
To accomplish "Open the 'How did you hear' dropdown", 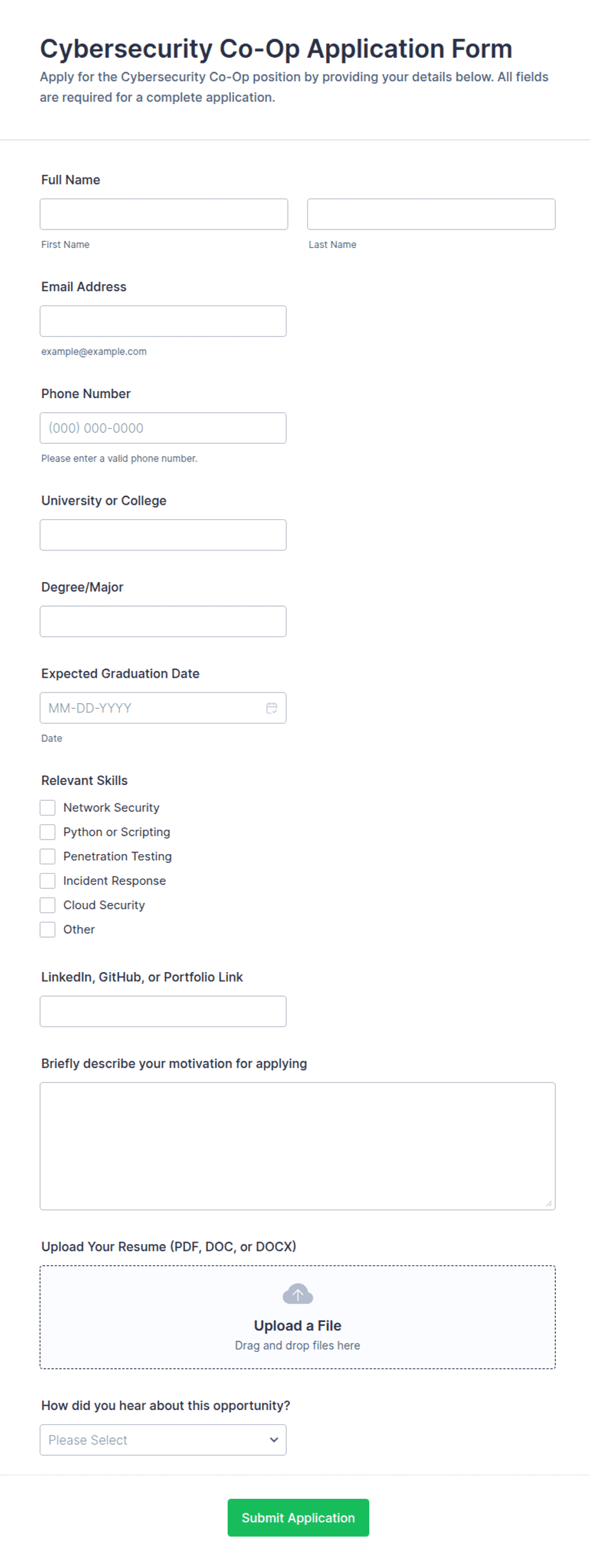I will (163, 1440).
